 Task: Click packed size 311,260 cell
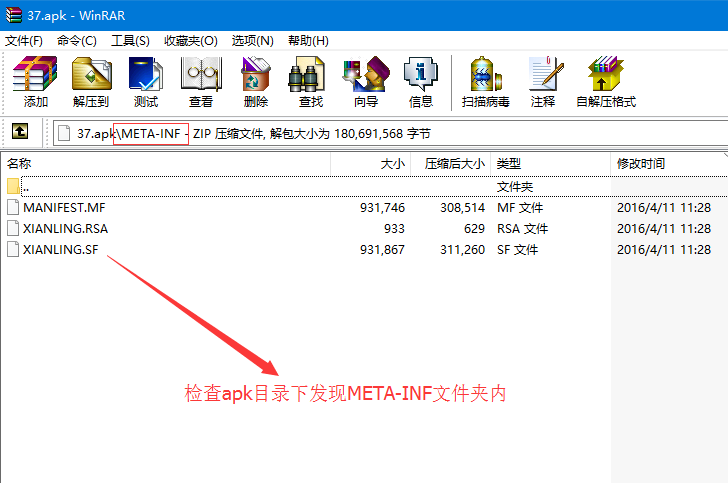pyautogui.click(x=462, y=249)
